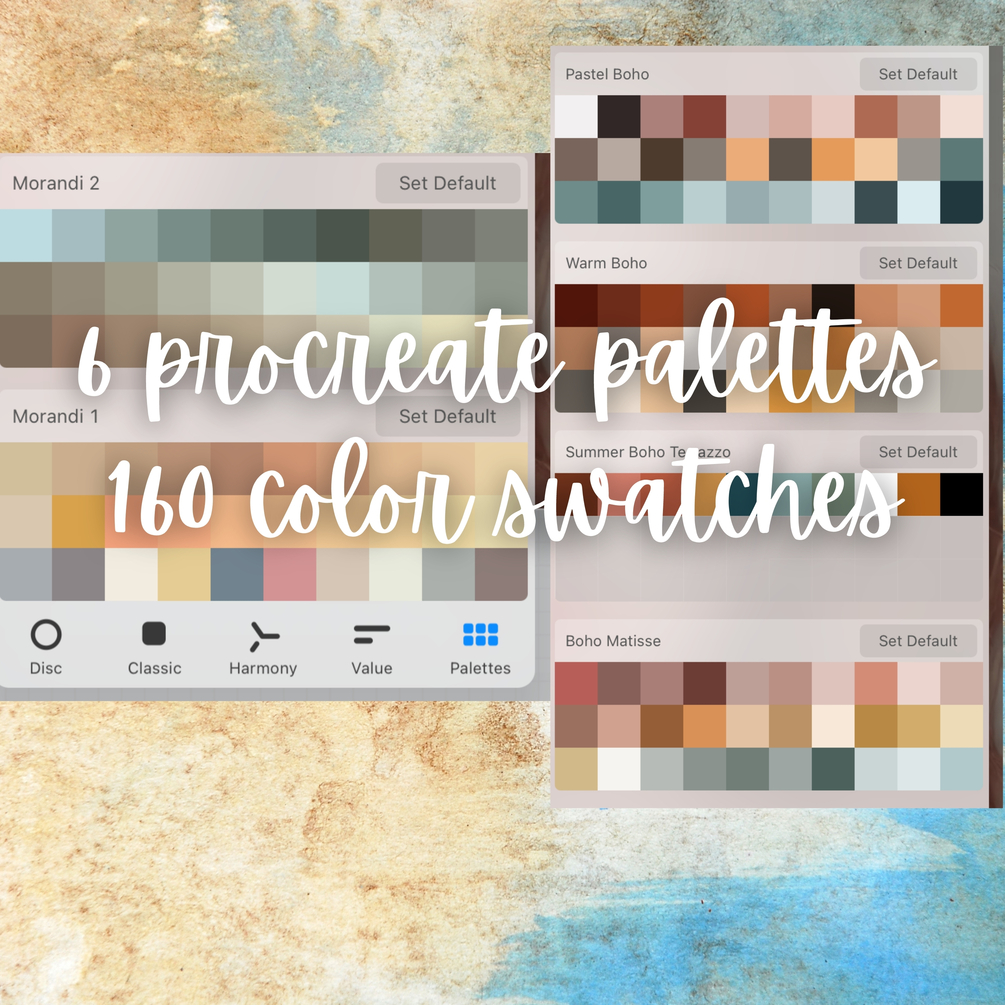Set Morandi 2 palette as default
The width and height of the screenshot is (1005, 1005).
click(x=447, y=183)
